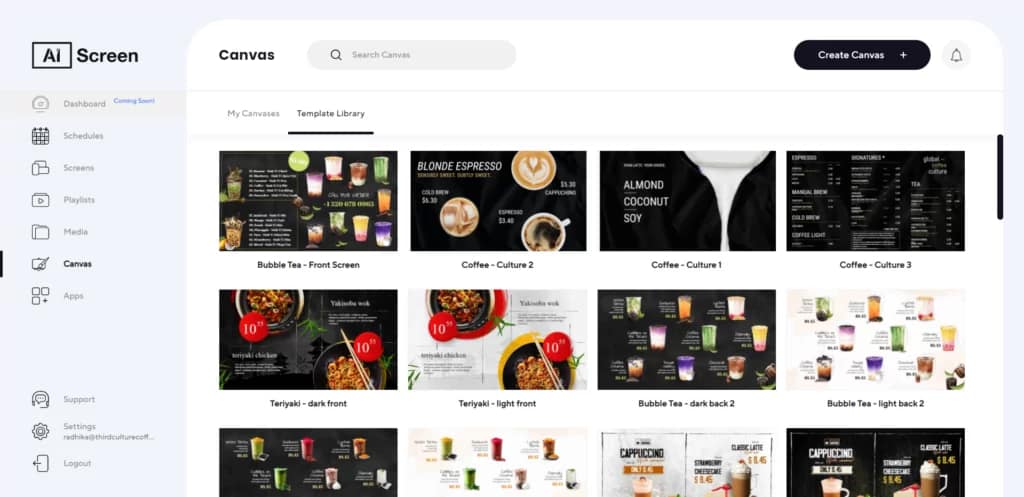Click the Screens sidebar icon

point(40,168)
